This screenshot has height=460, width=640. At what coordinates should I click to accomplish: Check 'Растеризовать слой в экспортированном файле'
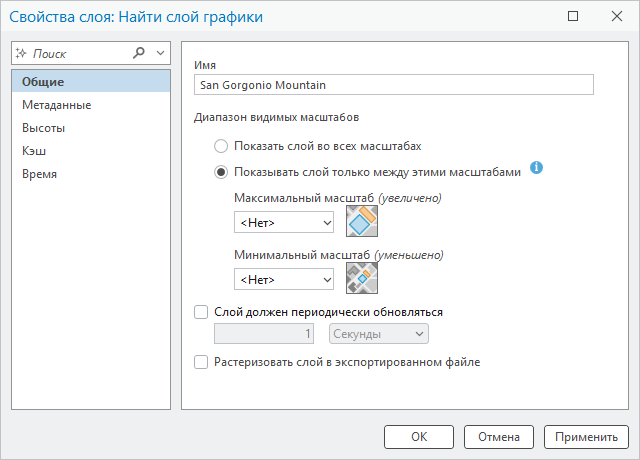(x=201, y=362)
